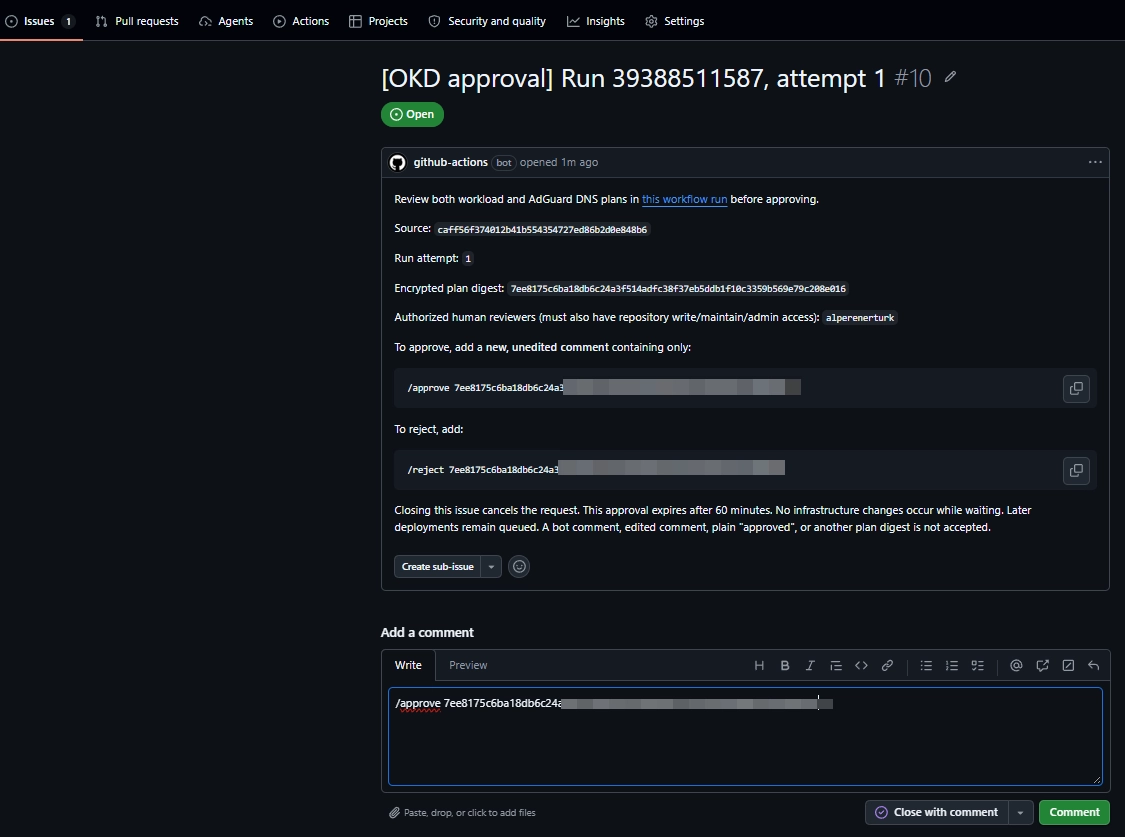This screenshot has height=837, width=1125.
Task: Follow the 'this workflow run' link
Action: coord(684,199)
